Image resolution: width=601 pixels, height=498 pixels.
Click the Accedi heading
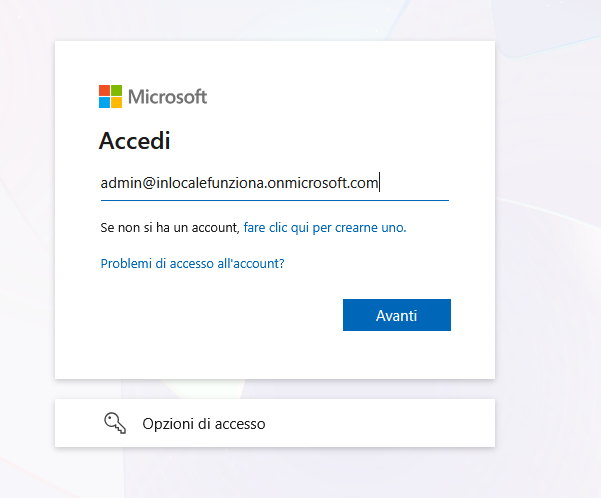click(x=135, y=141)
